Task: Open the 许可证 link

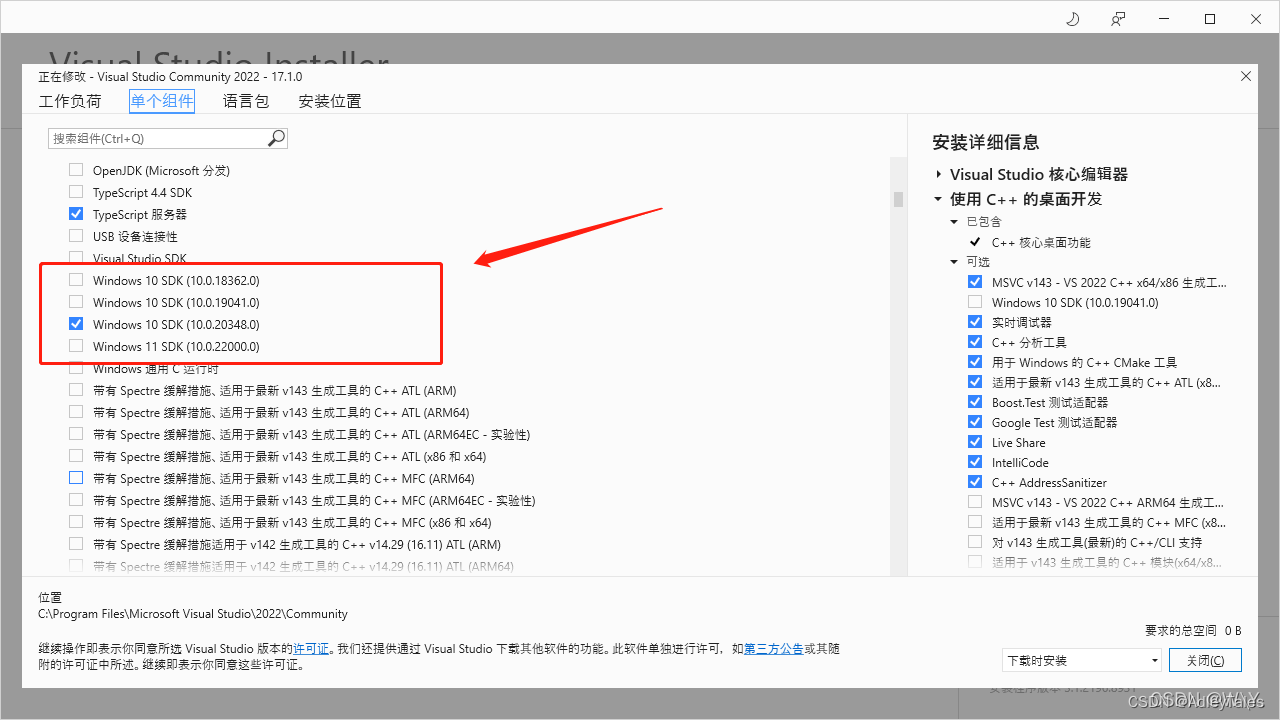Action: [x=311, y=649]
